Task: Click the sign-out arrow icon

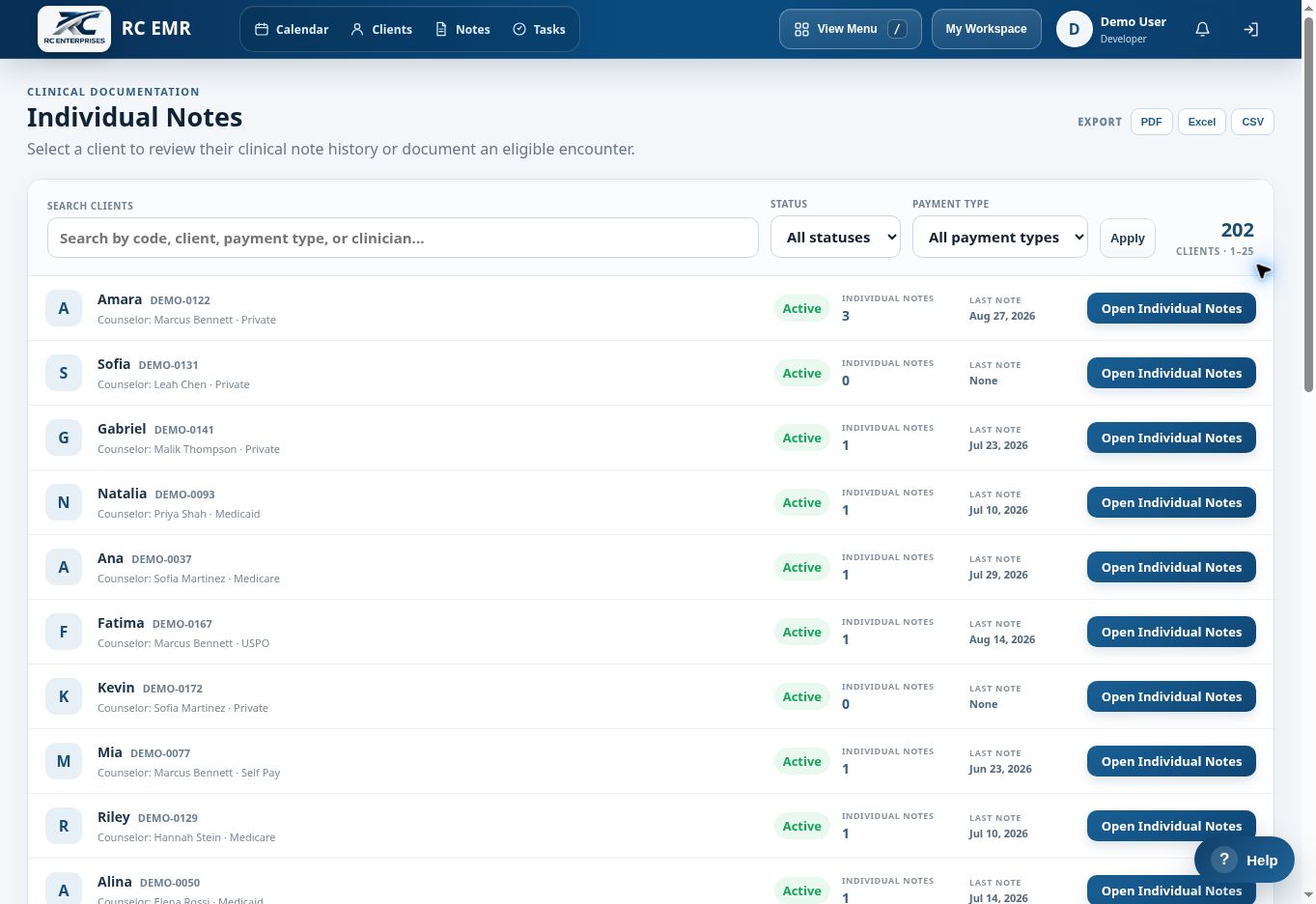Action: tap(1250, 29)
